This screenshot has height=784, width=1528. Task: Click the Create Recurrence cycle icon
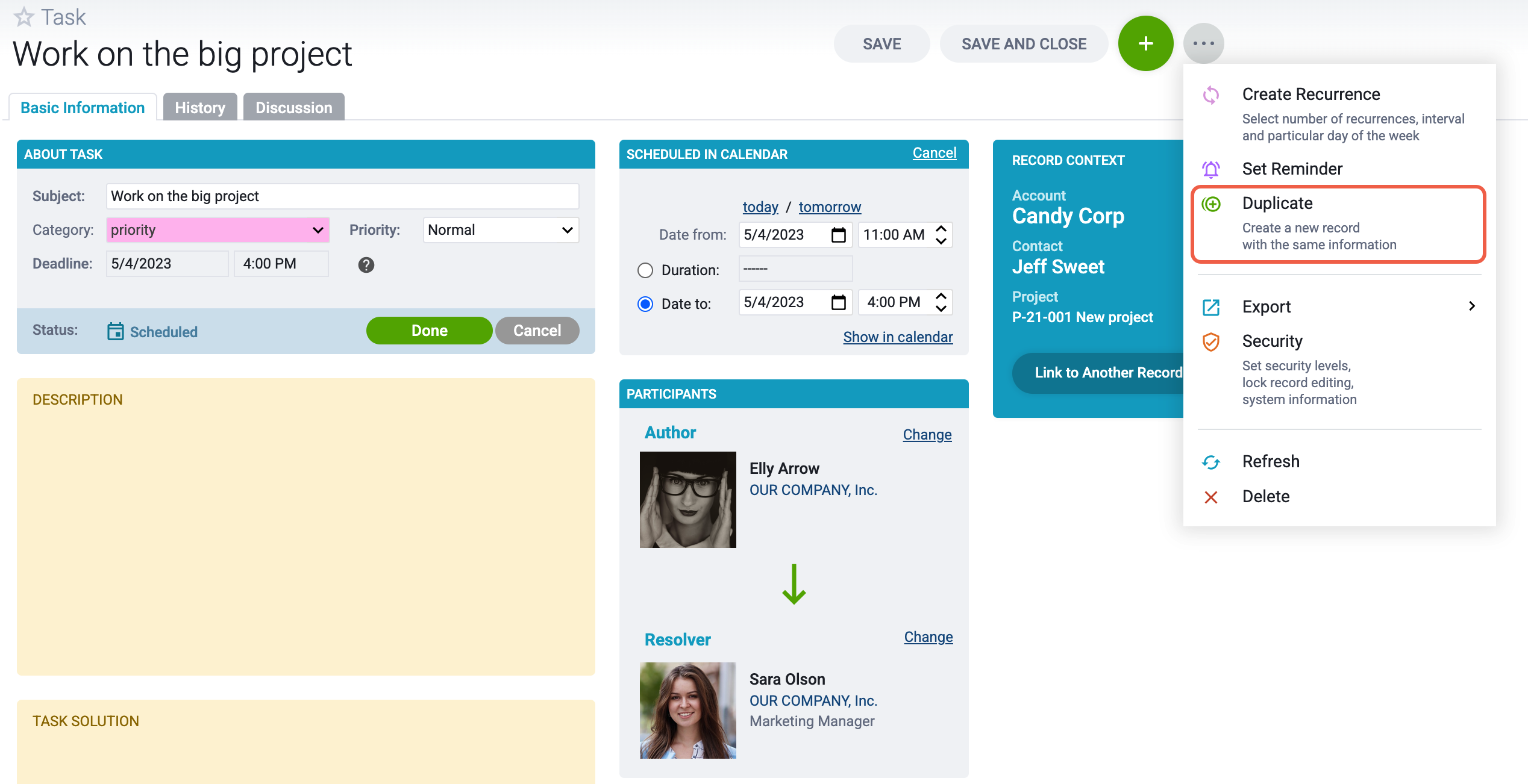click(1211, 95)
